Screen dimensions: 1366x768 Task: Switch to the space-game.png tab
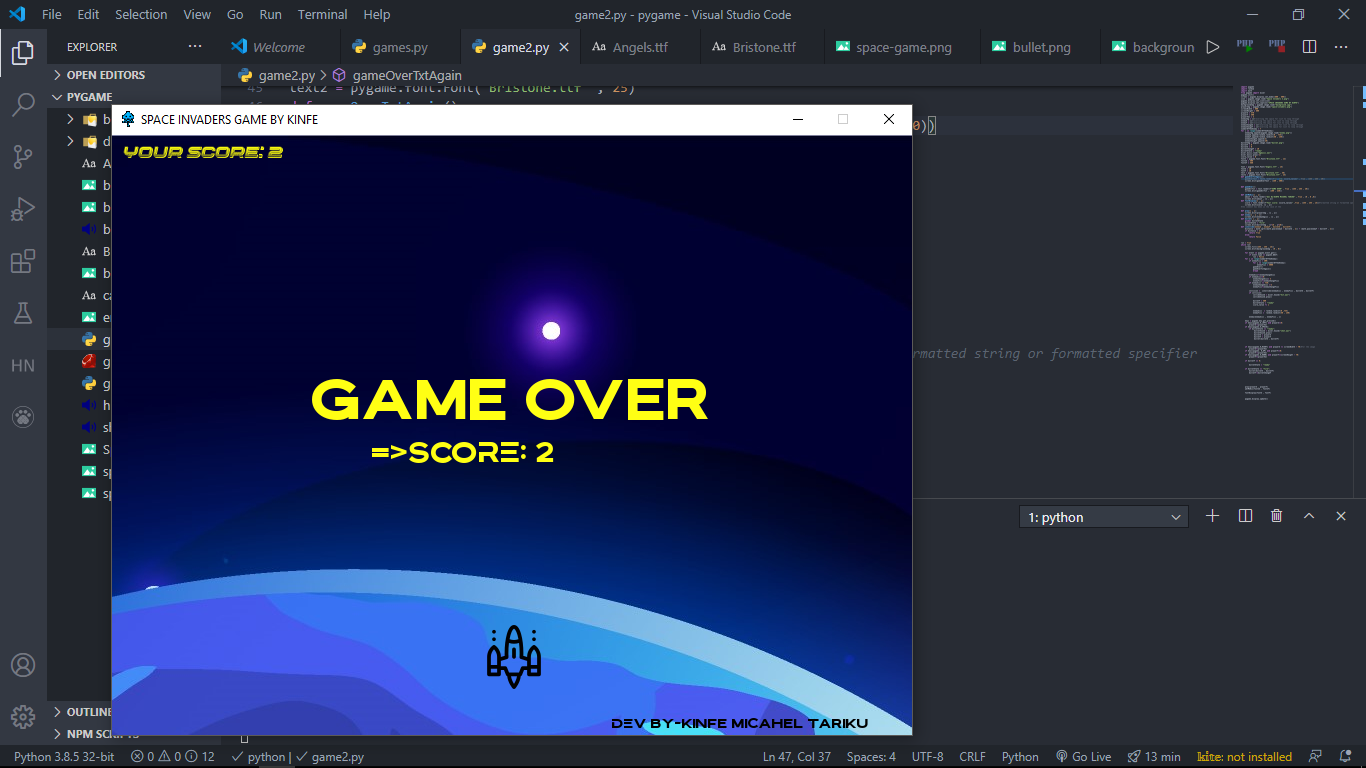click(x=904, y=47)
